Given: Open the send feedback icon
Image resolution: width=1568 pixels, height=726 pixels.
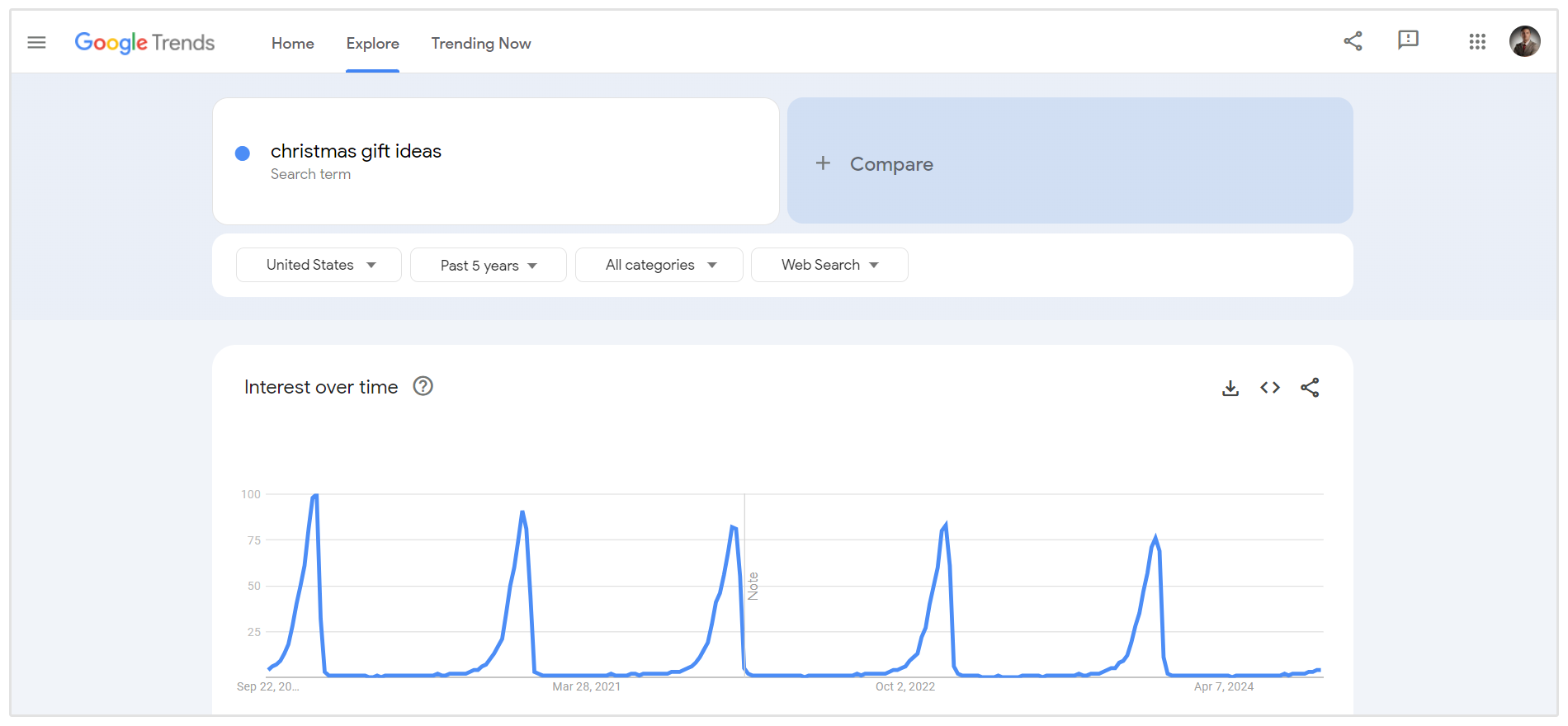Looking at the screenshot, I should (1408, 40).
